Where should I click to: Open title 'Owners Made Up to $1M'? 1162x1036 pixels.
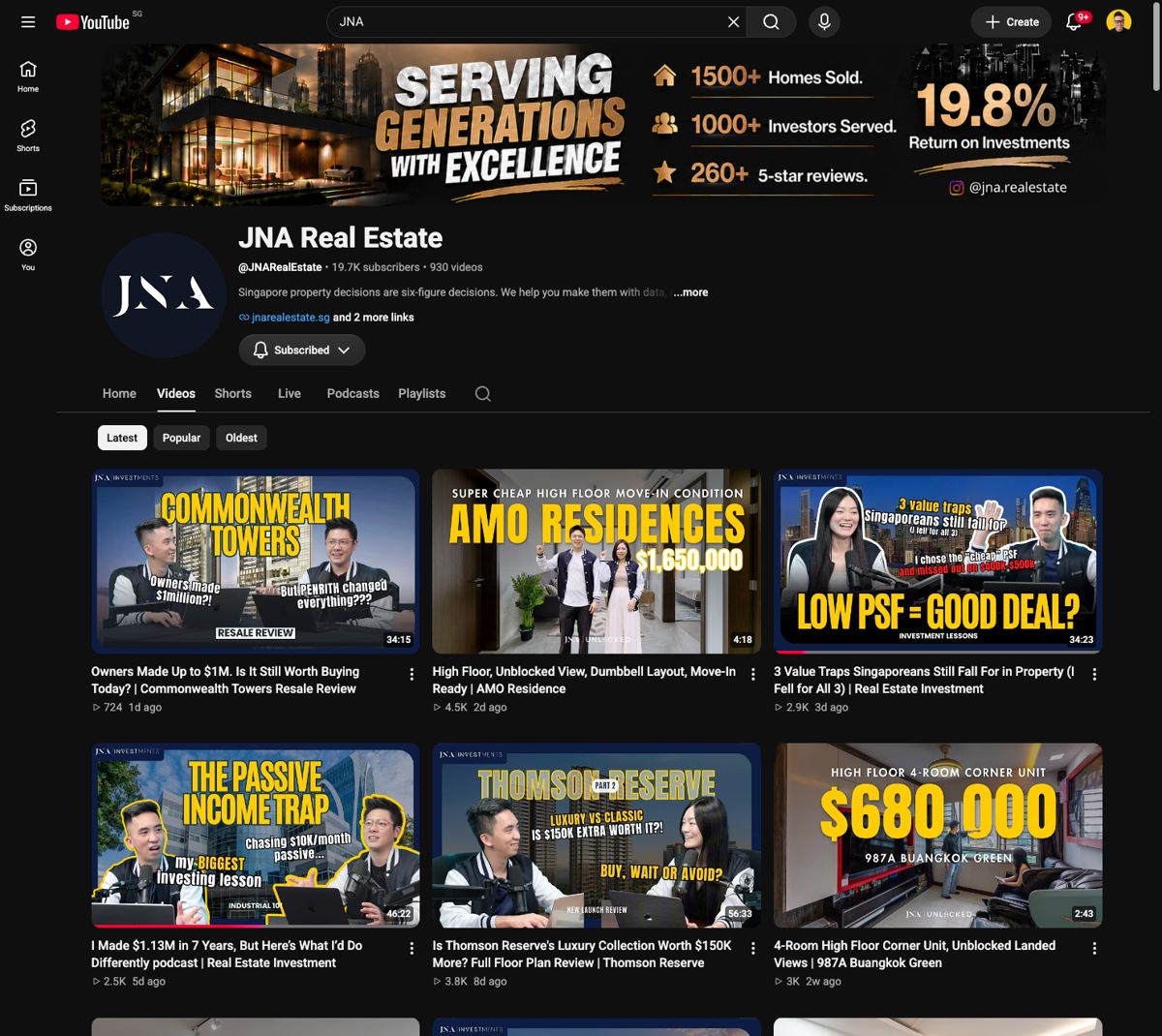225,680
